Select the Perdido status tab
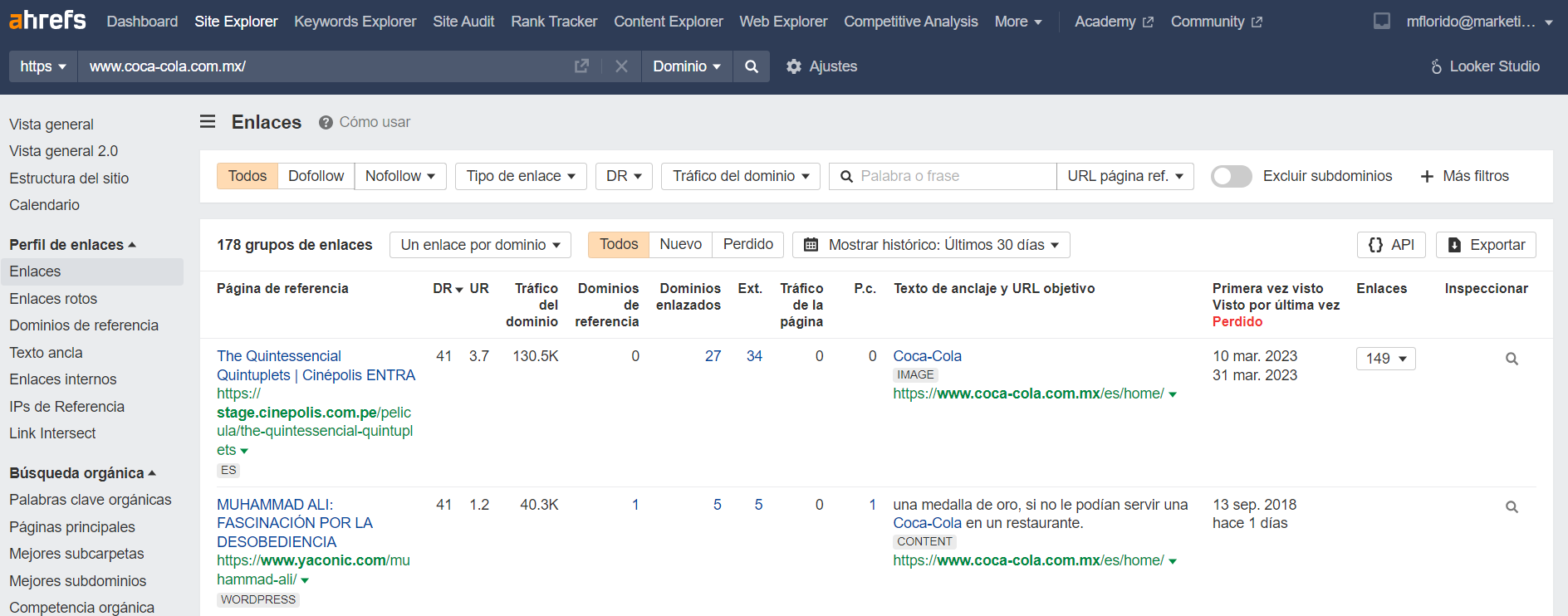1568x616 pixels. point(747,244)
